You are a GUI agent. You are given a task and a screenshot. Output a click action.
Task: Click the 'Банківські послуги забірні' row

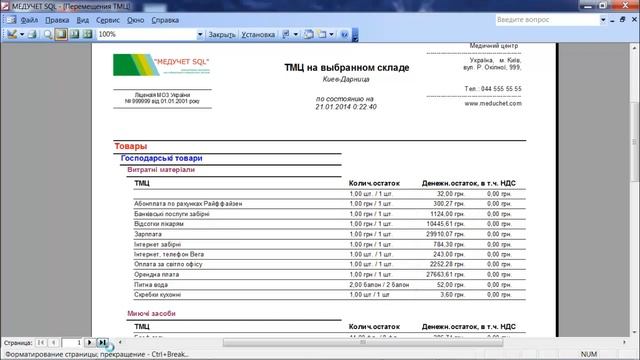pyautogui.click(x=329, y=214)
